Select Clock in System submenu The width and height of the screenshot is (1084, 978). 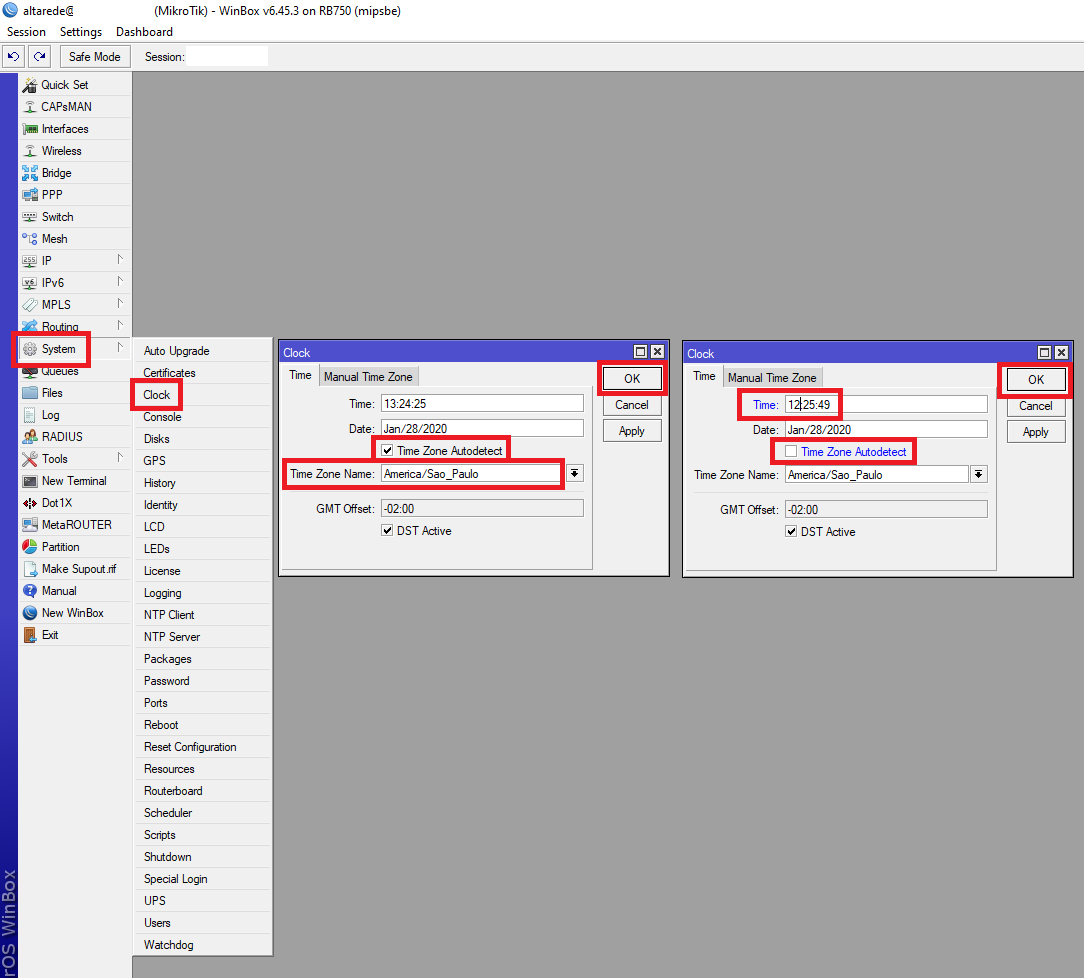click(x=156, y=395)
